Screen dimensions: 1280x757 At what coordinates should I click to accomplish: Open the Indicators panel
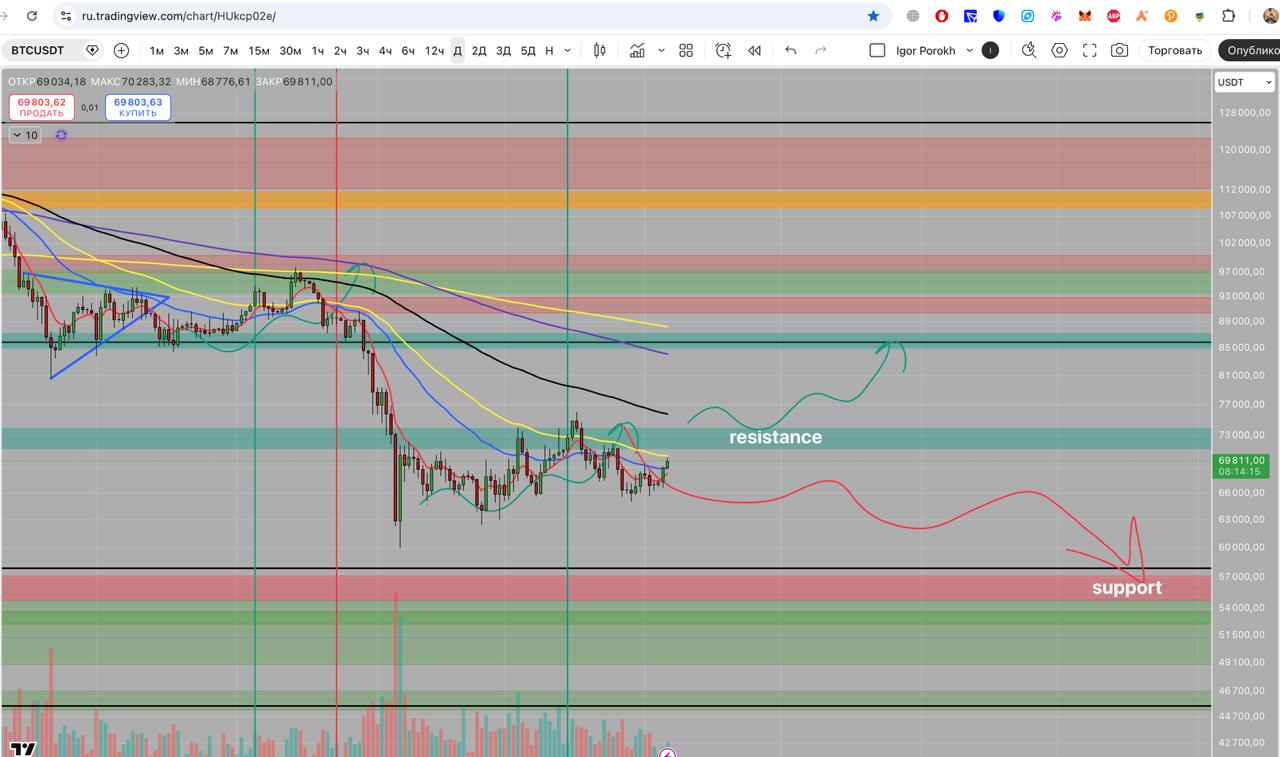(x=637, y=50)
